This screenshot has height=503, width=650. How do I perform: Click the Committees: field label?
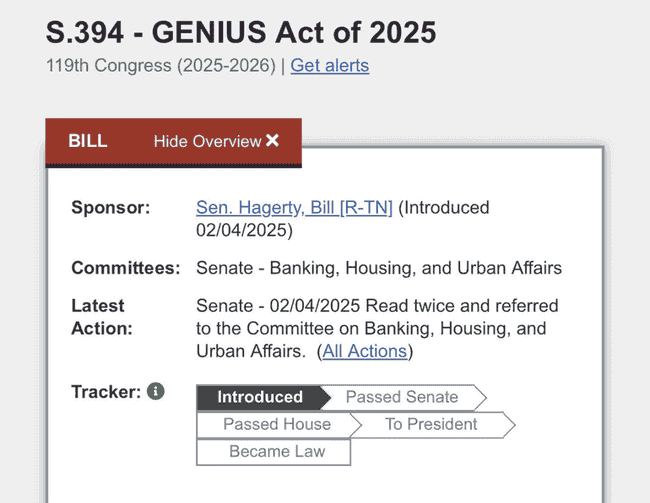(x=126, y=268)
